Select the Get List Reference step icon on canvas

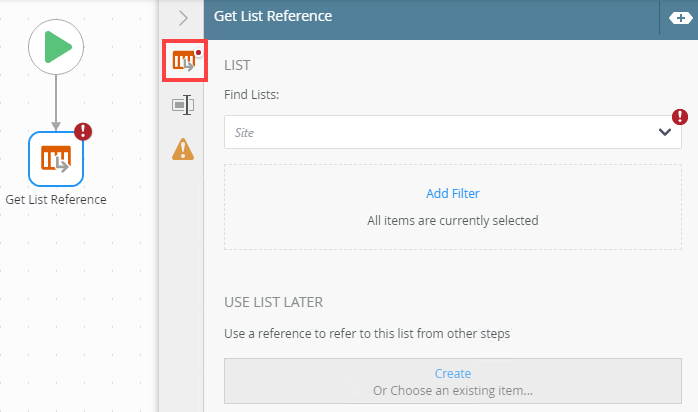(x=56, y=158)
